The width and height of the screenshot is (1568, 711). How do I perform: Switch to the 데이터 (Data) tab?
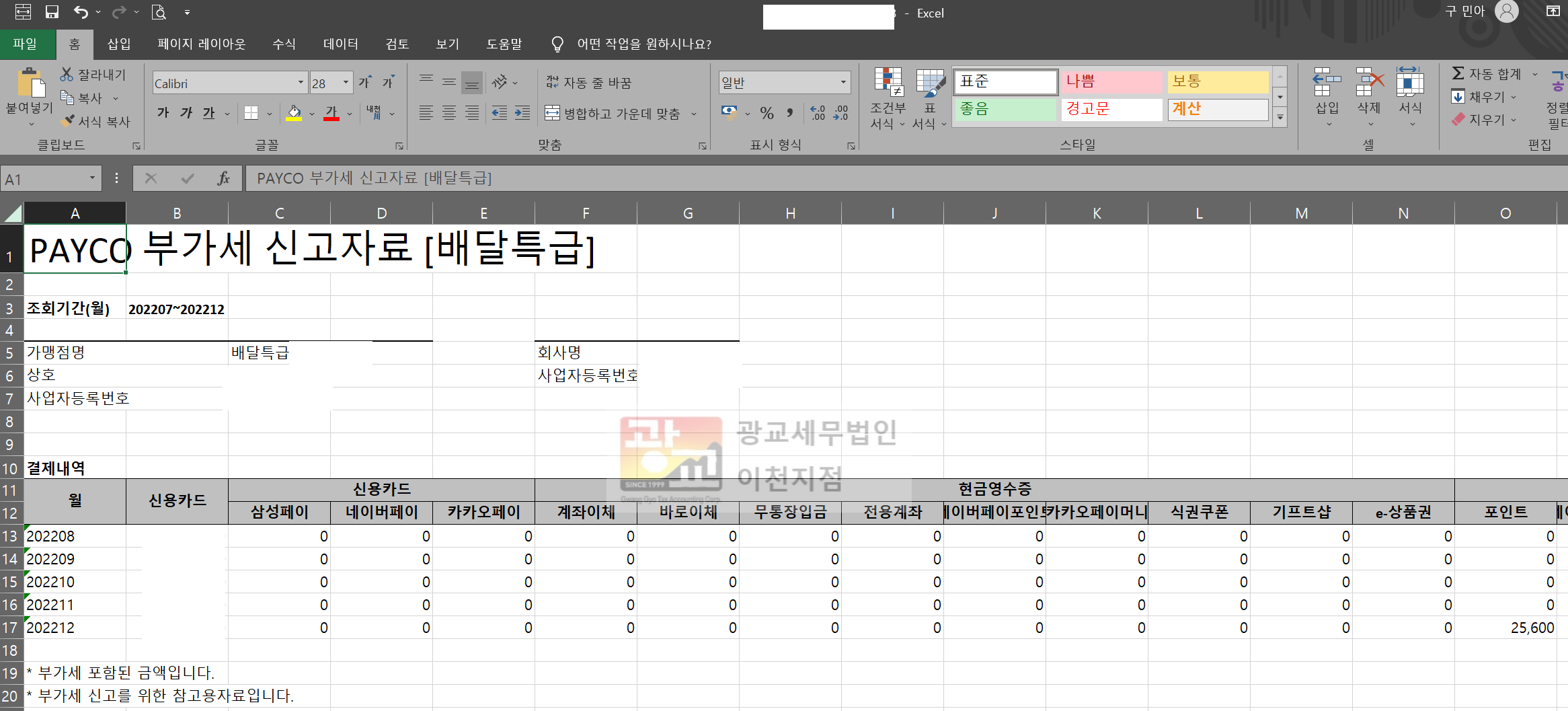coord(340,44)
